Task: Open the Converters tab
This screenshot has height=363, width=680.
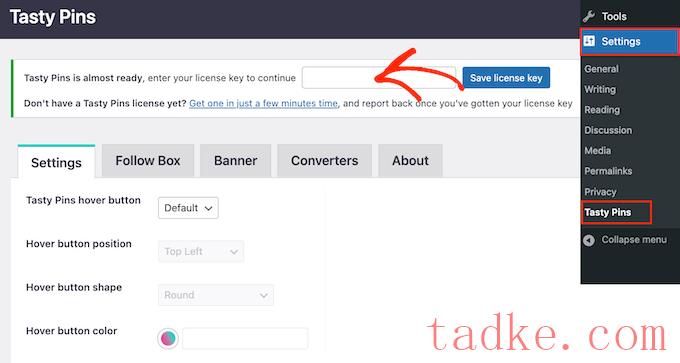Action: click(x=324, y=161)
